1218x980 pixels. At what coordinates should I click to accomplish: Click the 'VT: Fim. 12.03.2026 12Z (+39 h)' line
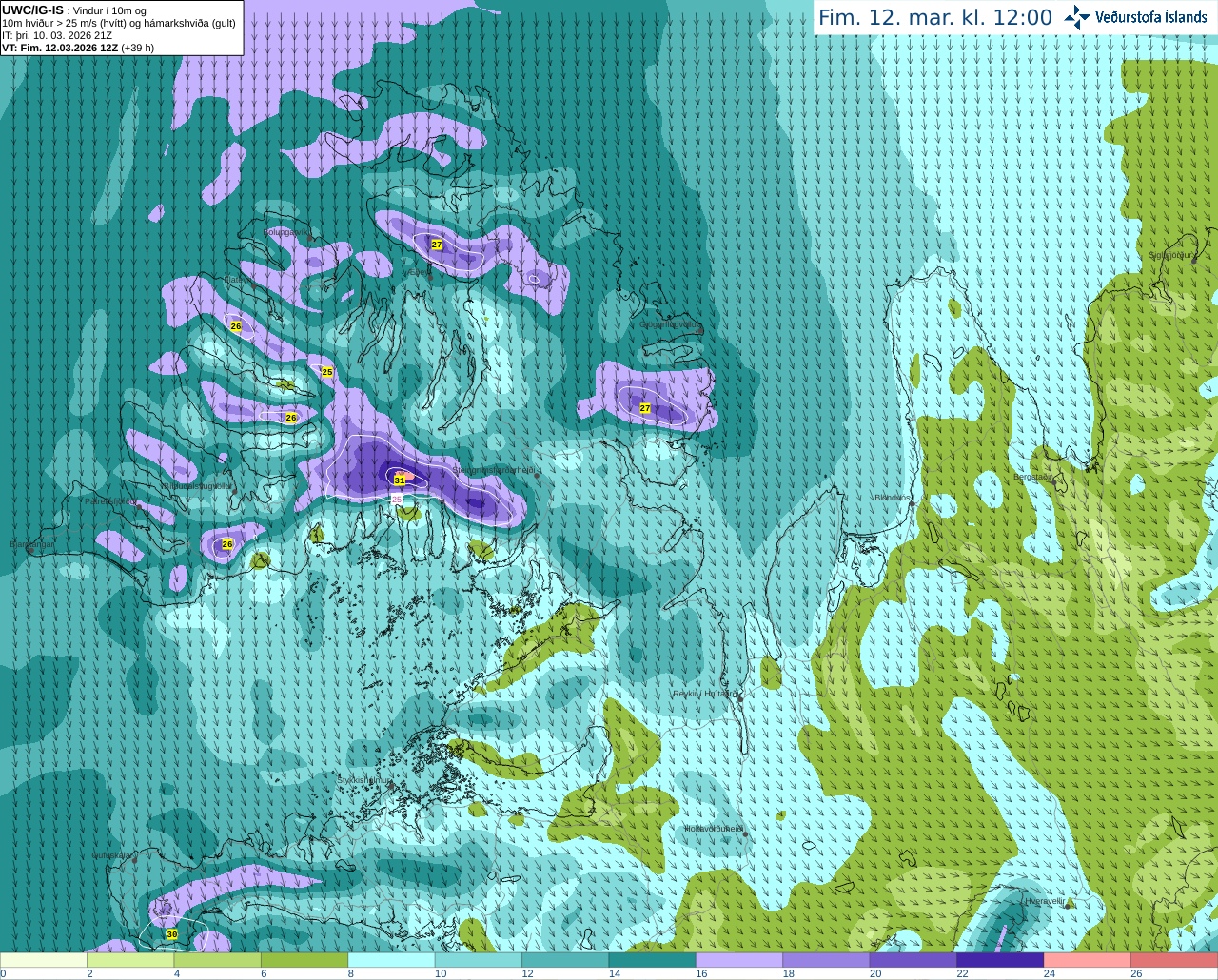[78, 48]
